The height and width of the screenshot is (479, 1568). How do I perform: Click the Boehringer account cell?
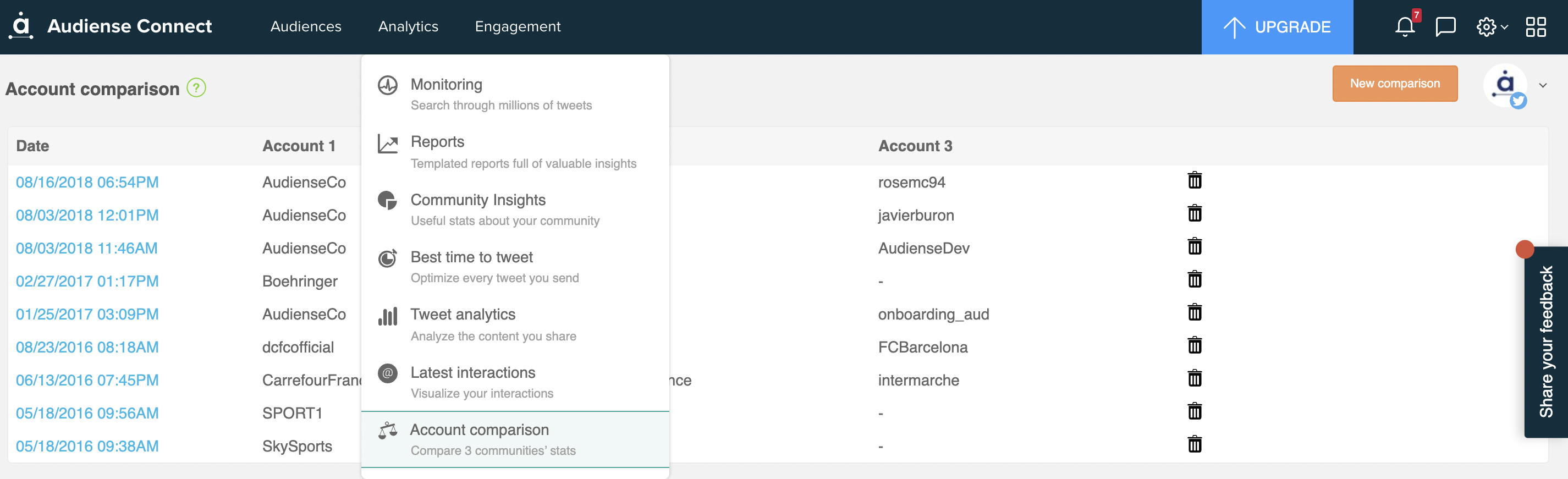(x=300, y=281)
